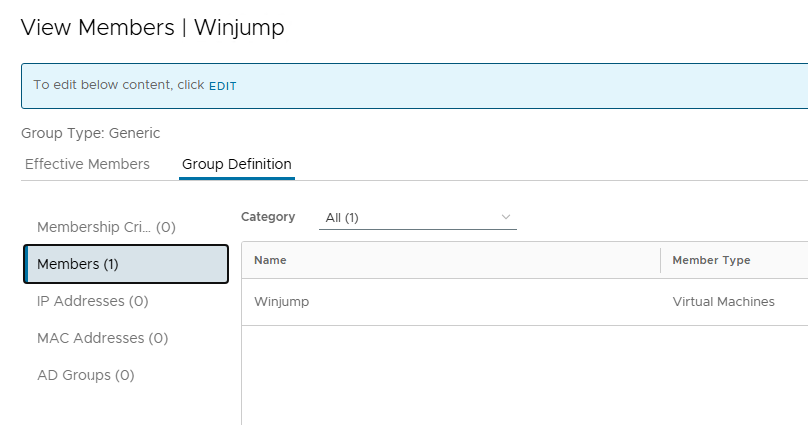808x425 pixels.
Task: Show the IP Addresses (0) section
Action: (x=93, y=301)
